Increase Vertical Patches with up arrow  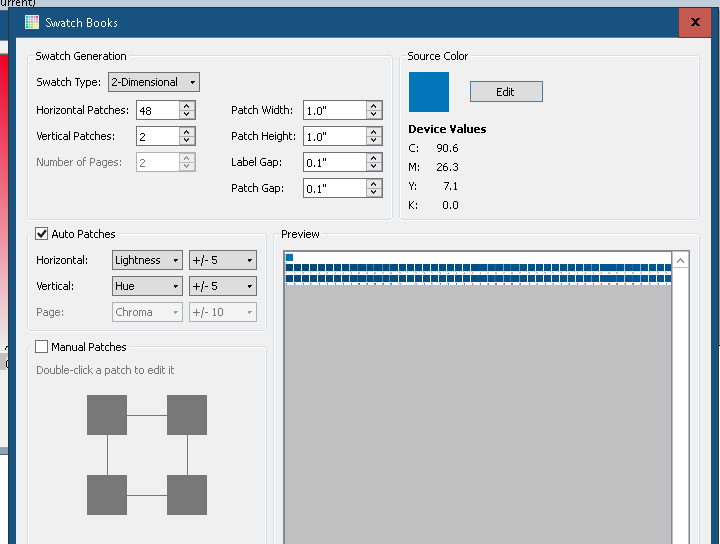[x=187, y=132]
